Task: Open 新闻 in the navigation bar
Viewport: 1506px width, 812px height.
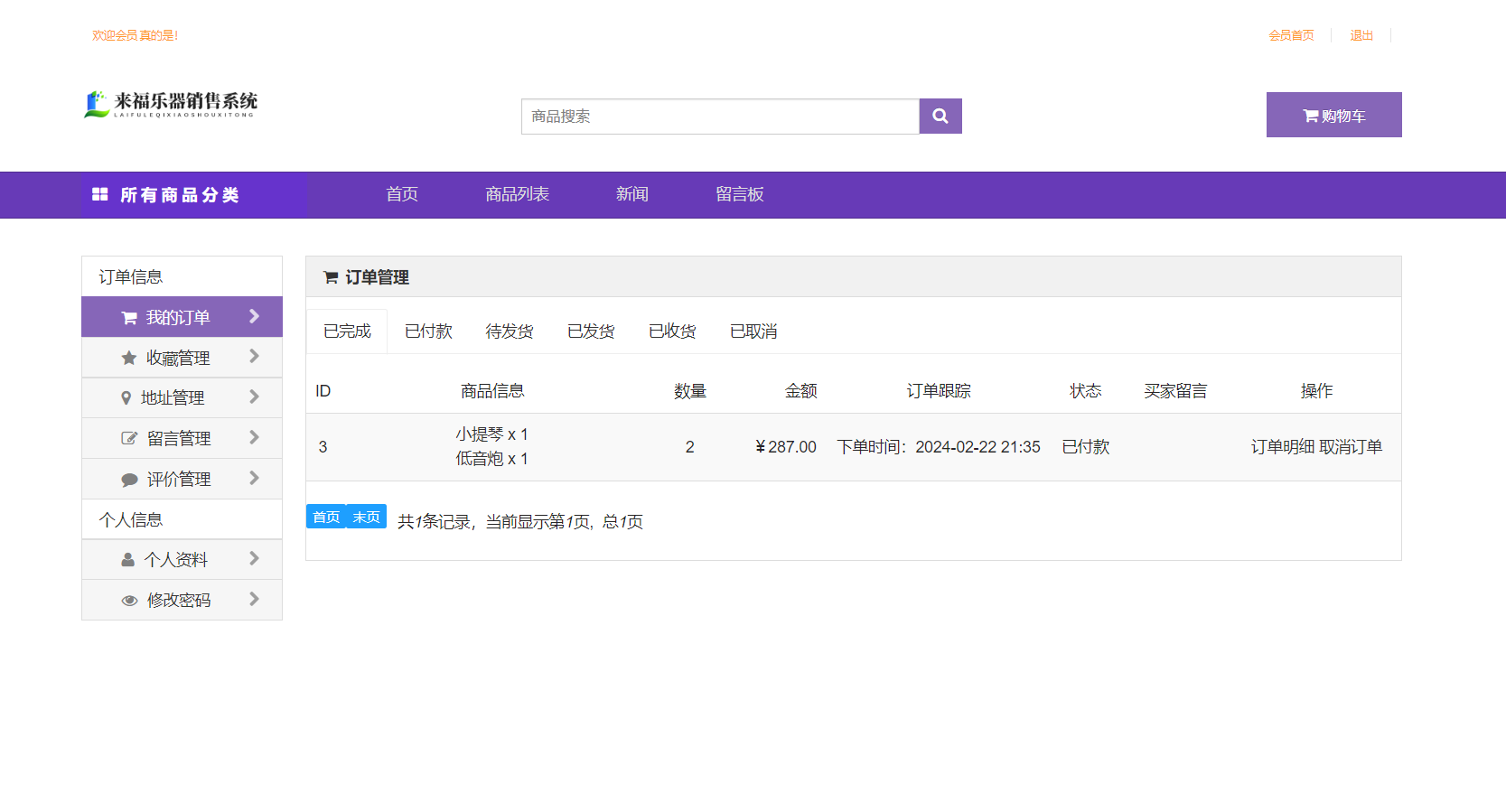Action: [x=632, y=194]
